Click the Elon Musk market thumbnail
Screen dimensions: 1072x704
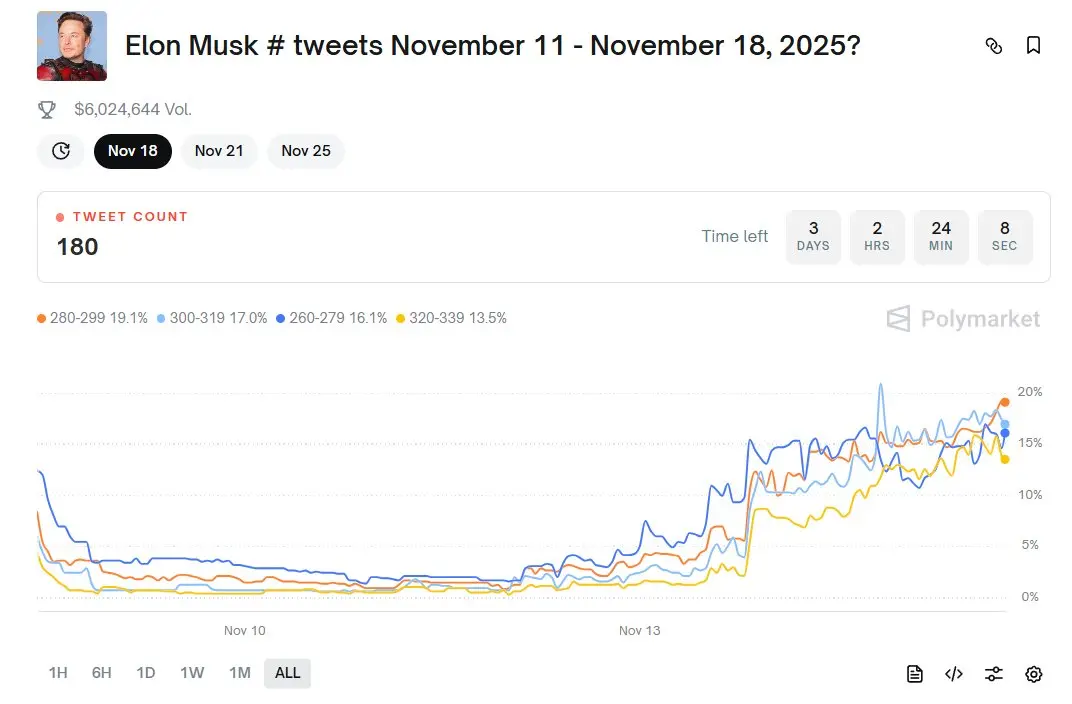(x=72, y=46)
